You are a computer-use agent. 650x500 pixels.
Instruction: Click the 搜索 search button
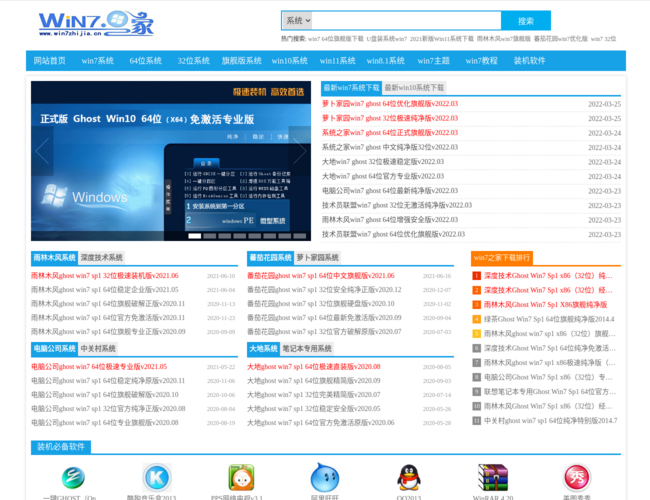tap(526, 21)
